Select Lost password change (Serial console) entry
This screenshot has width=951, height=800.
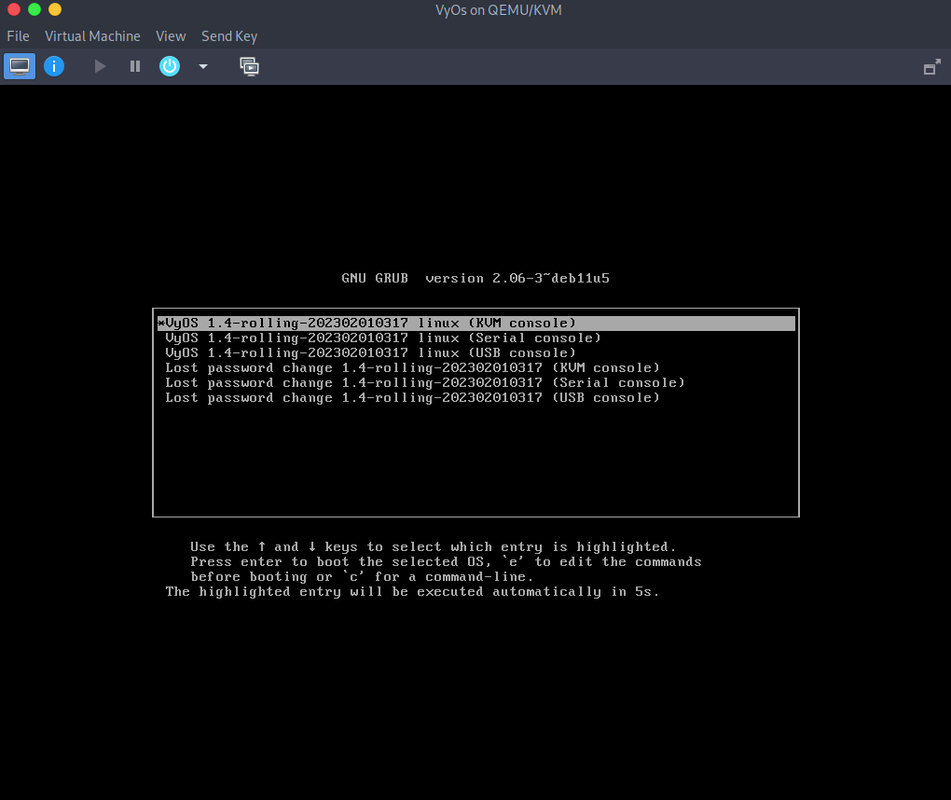pyautogui.click(x=476, y=383)
